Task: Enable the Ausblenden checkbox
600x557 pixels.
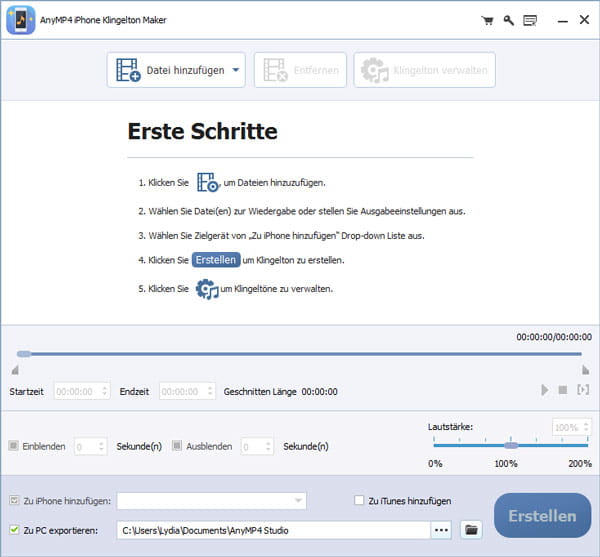Action: [x=177, y=445]
